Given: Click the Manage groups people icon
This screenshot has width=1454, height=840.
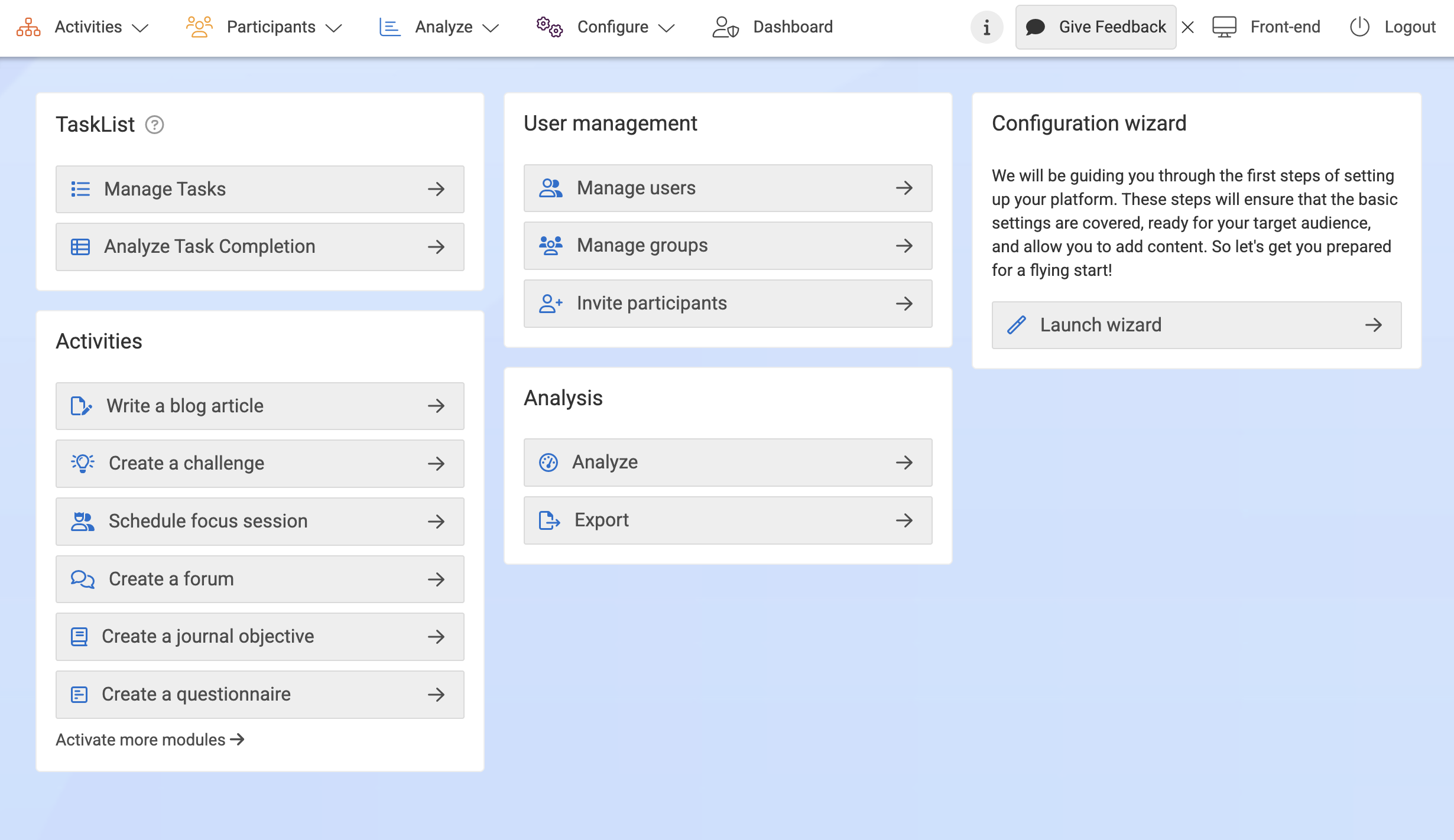Looking at the screenshot, I should (x=550, y=246).
